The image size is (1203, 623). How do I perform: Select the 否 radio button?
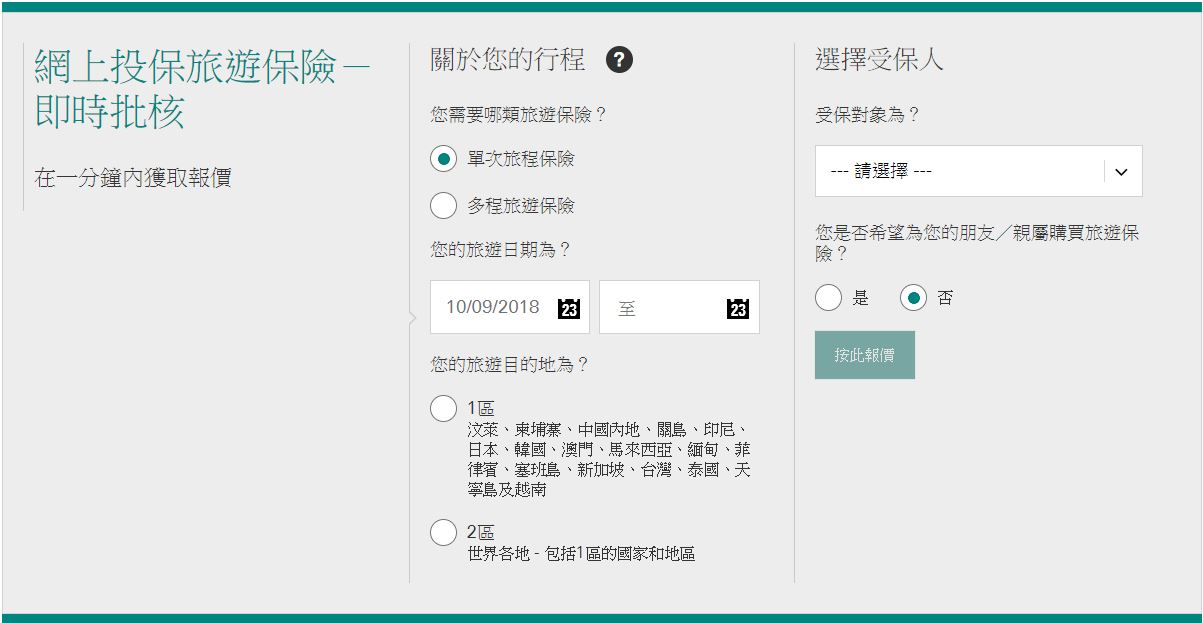pyautogui.click(x=913, y=298)
